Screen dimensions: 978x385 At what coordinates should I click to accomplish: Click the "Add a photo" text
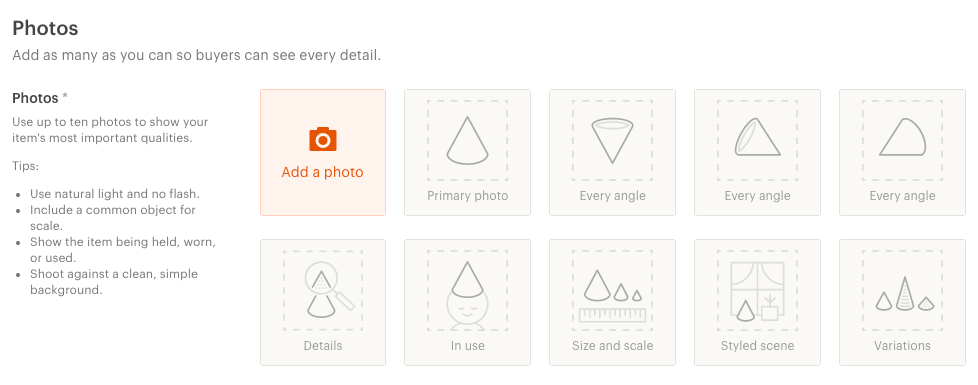pyautogui.click(x=322, y=172)
